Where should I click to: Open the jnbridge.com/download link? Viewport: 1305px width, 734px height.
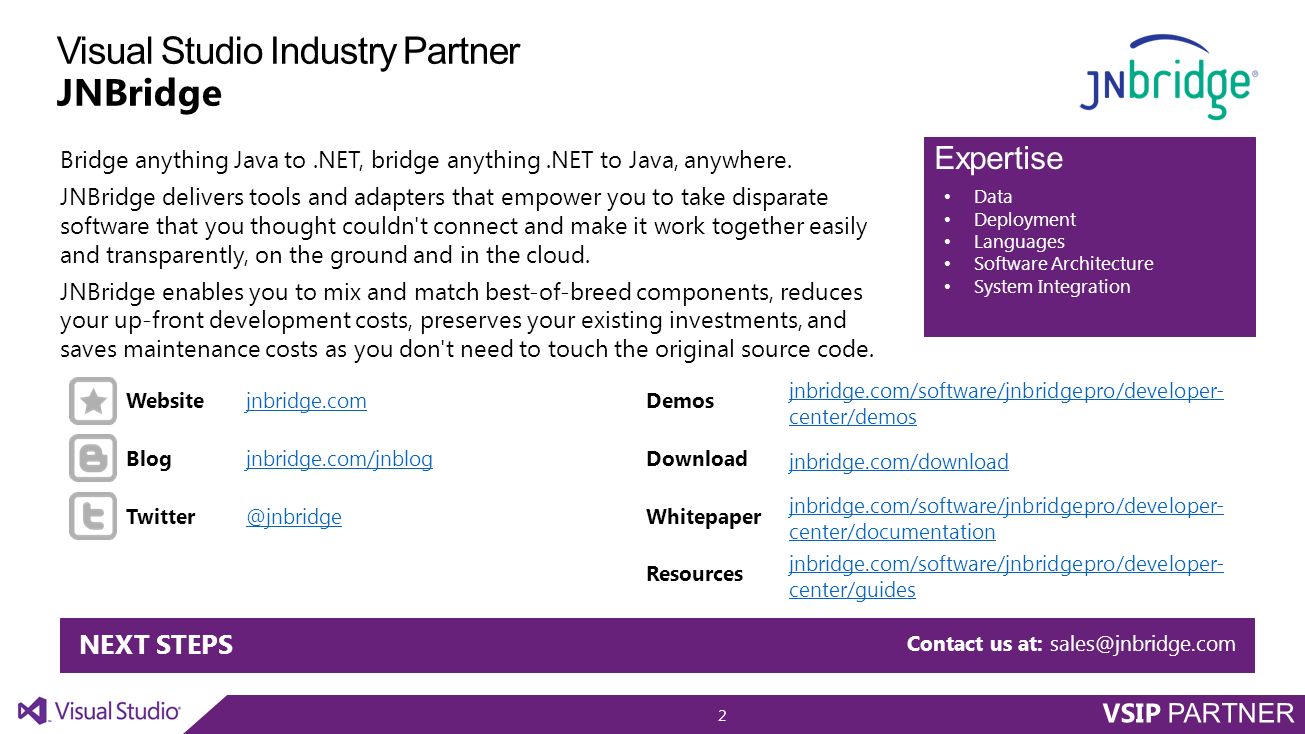pyautogui.click(x=898, y=461)
